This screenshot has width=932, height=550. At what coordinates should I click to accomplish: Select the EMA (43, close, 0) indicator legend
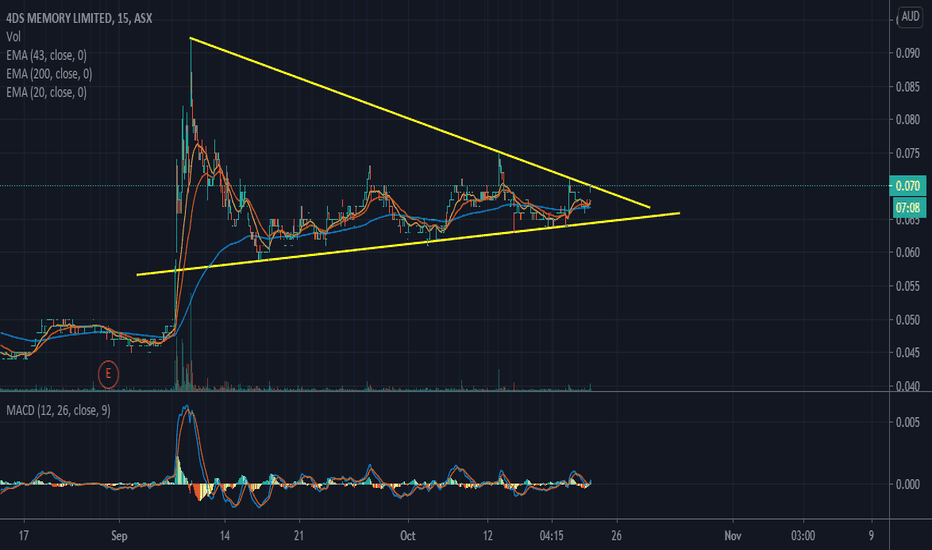coord(46,55)
